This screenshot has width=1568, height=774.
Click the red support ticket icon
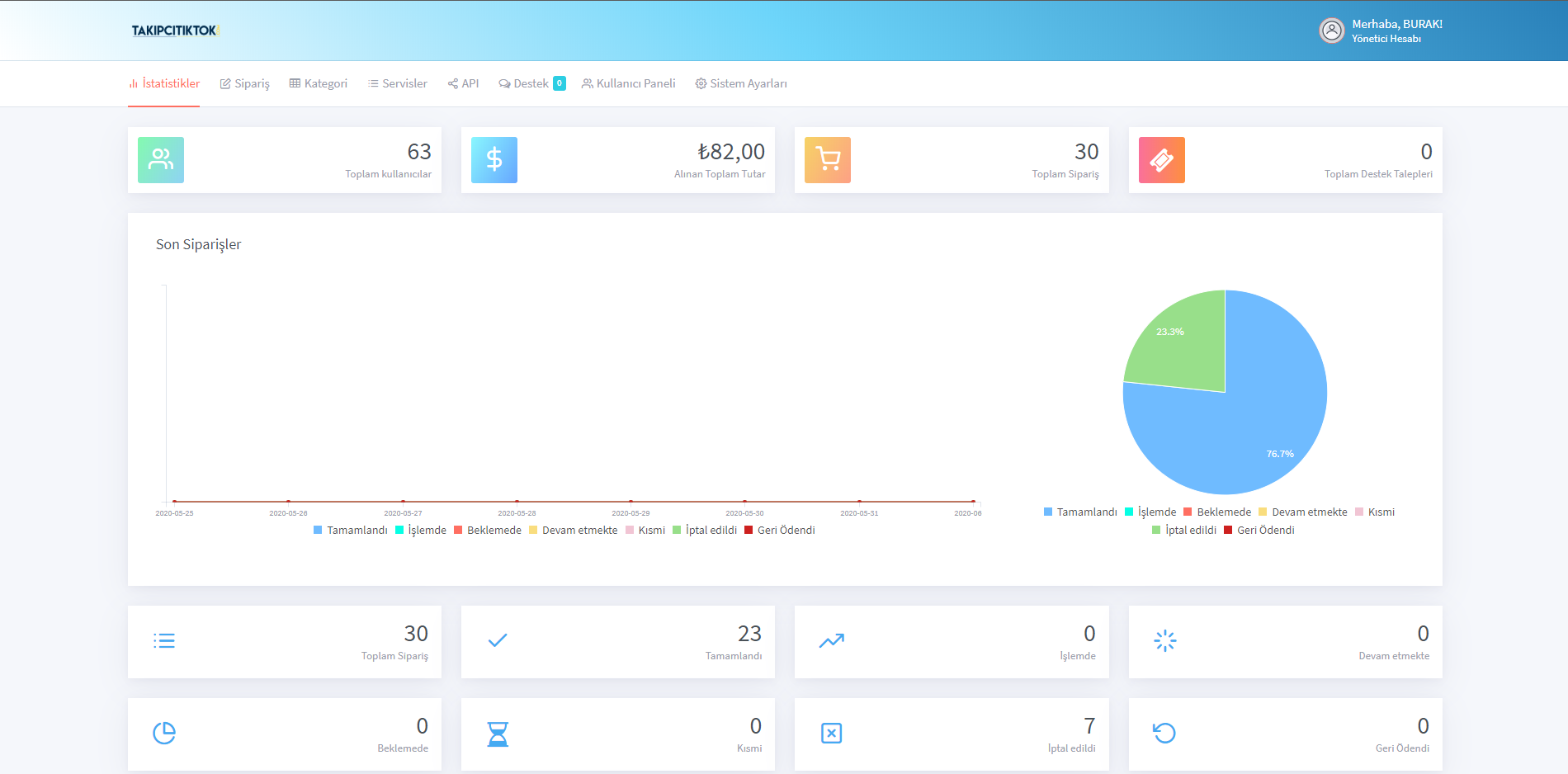1162,160
